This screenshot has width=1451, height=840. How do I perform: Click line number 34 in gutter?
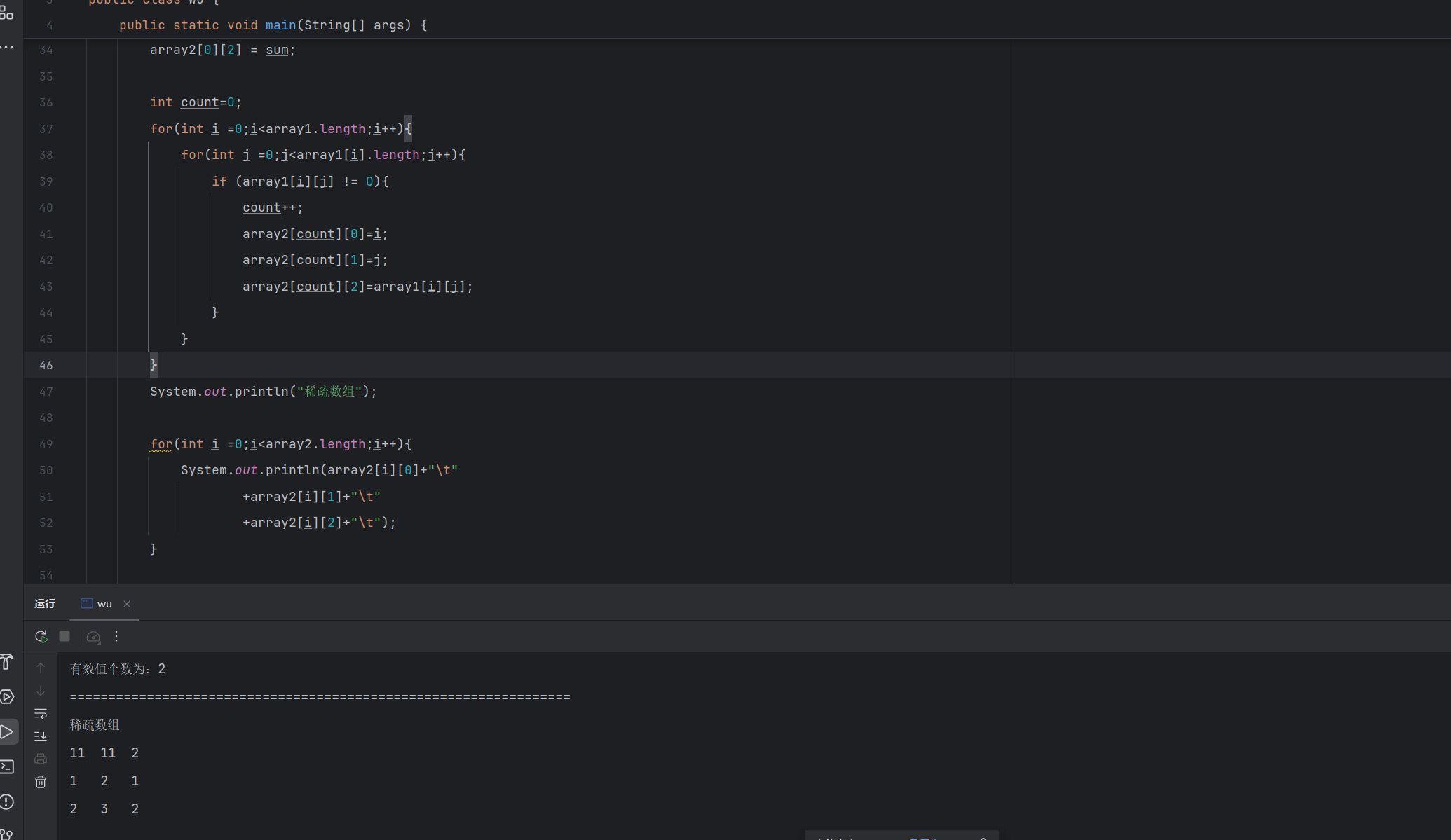[46, 50]
